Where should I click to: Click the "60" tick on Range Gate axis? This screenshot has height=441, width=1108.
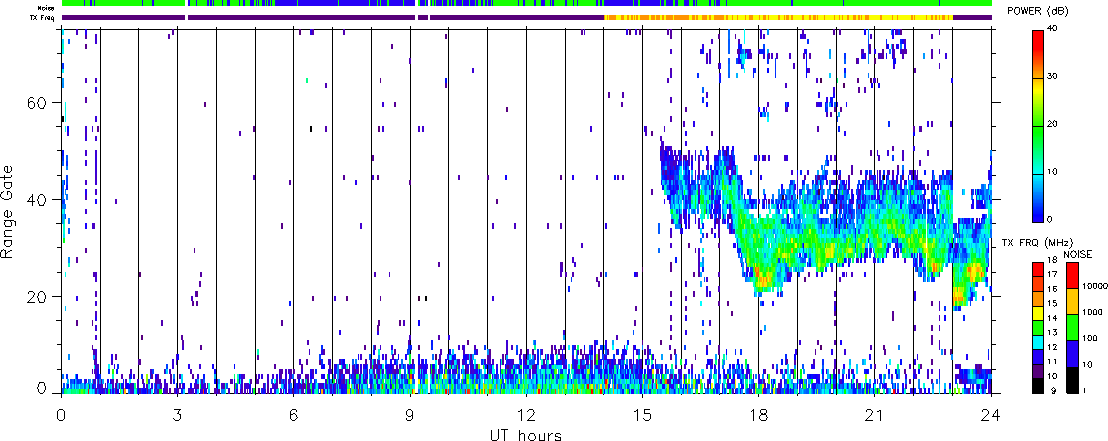[x=37, y=102]
